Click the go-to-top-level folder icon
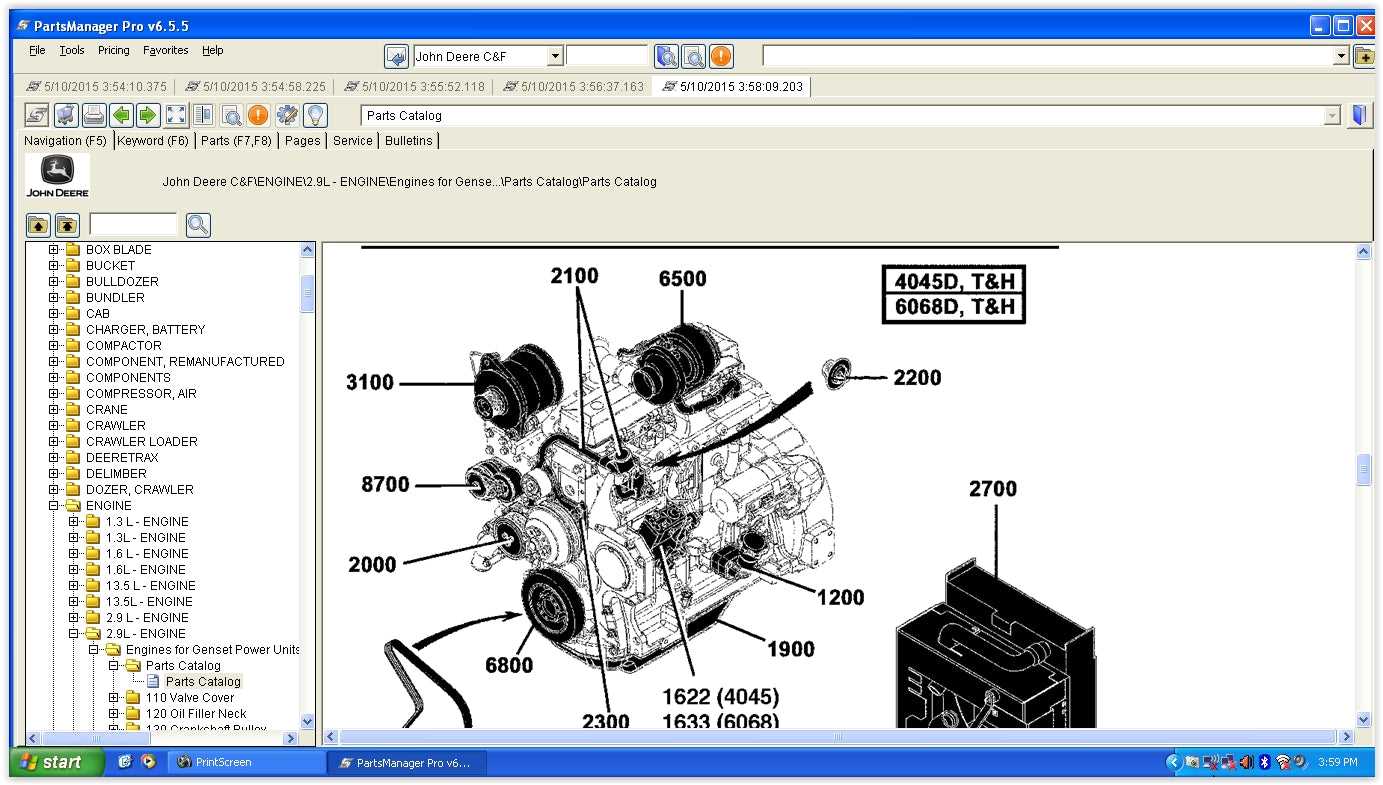1383x785 pixels. click(x=67, y=225)
